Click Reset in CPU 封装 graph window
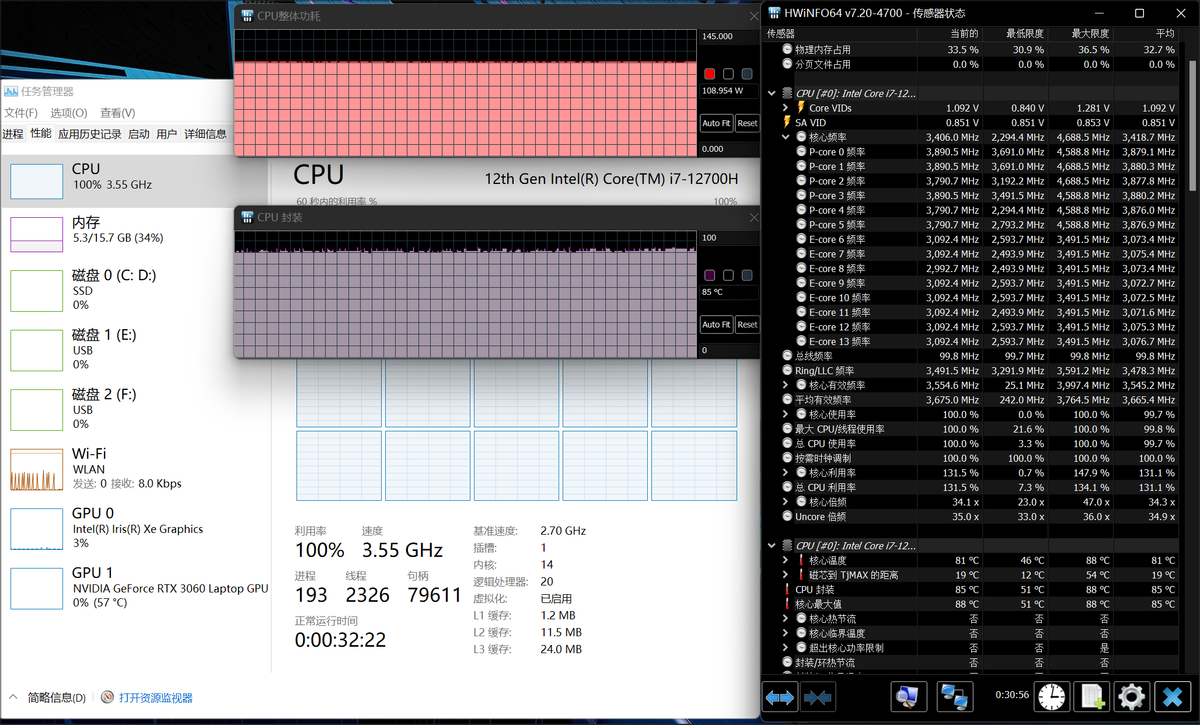Screen dimensions: 1200x725 coord(747,324)
